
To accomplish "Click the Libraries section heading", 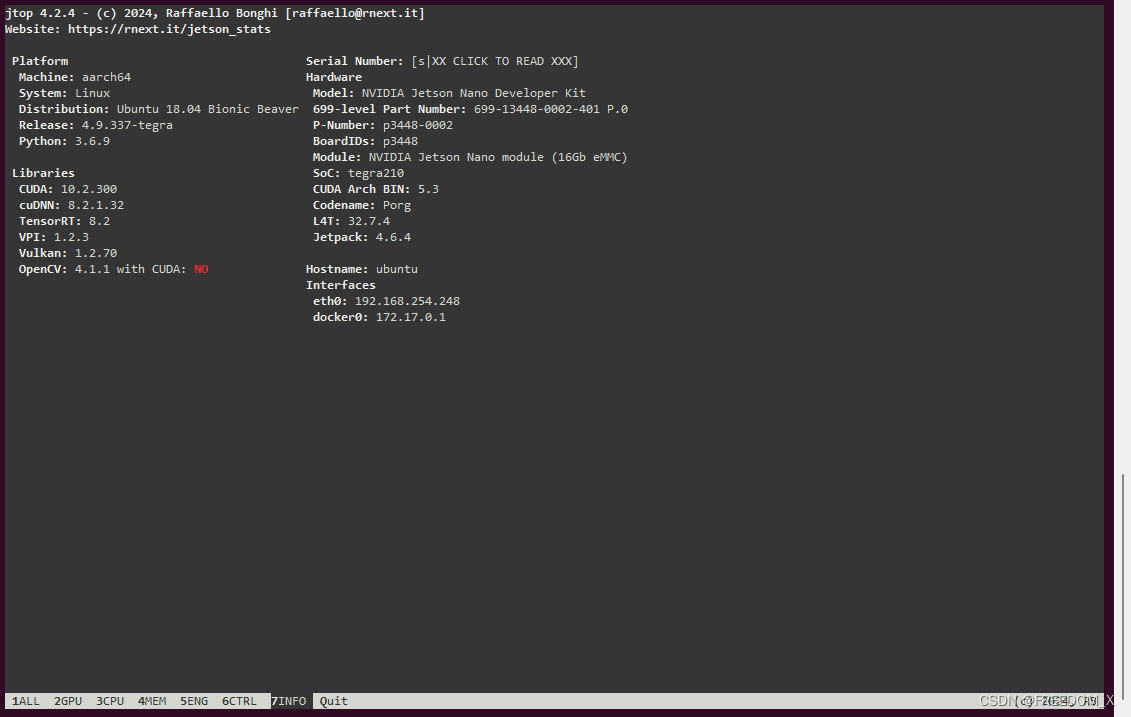I will tap(43, 173).
